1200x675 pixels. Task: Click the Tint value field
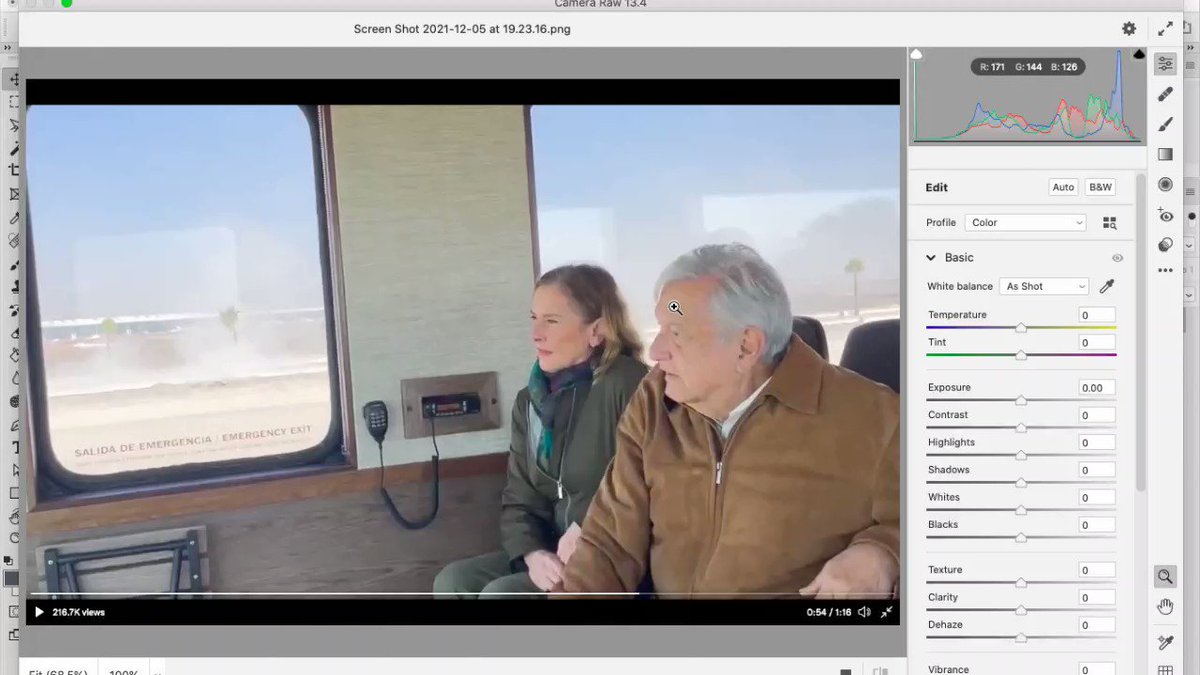(x=1096, y=342)
